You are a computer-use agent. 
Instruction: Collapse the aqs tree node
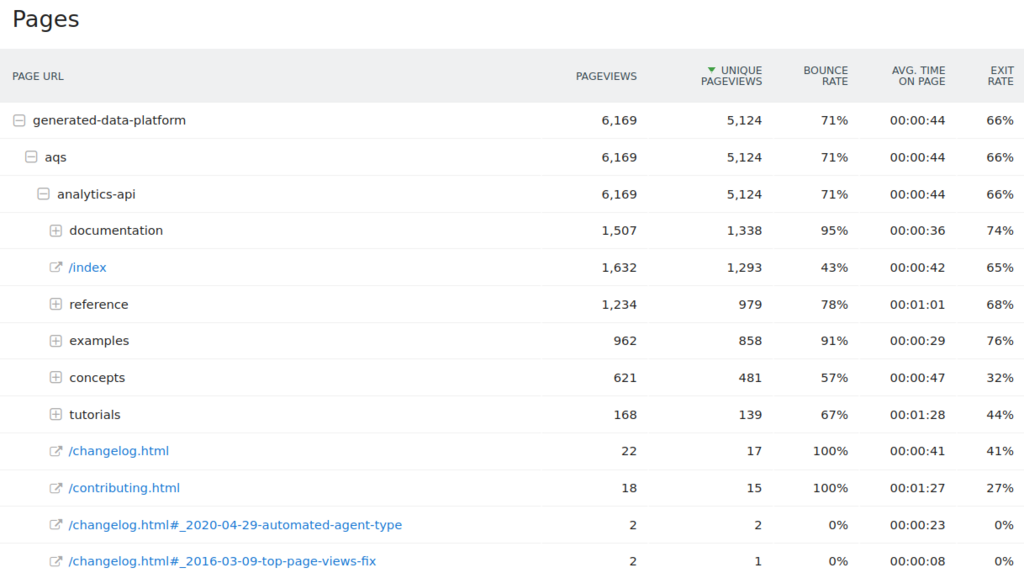coord(31,157)
